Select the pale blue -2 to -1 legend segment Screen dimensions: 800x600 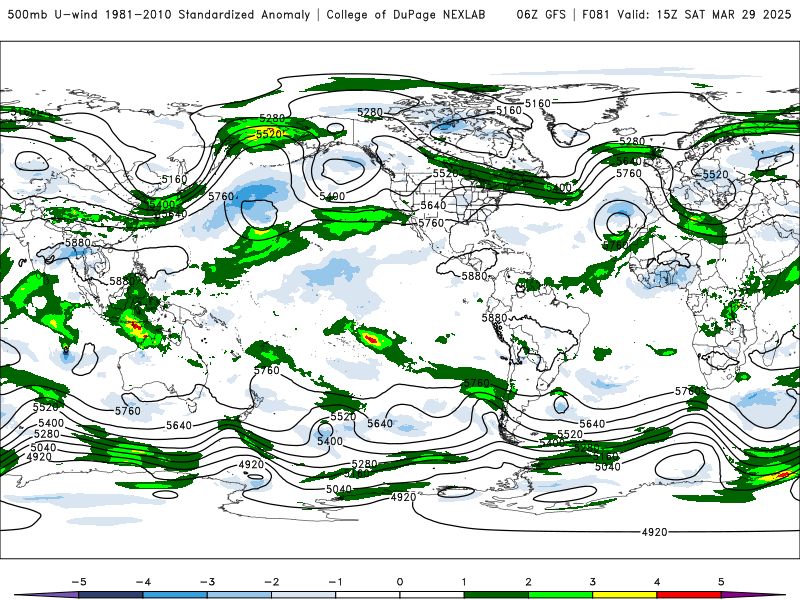[x=304, y=595]
